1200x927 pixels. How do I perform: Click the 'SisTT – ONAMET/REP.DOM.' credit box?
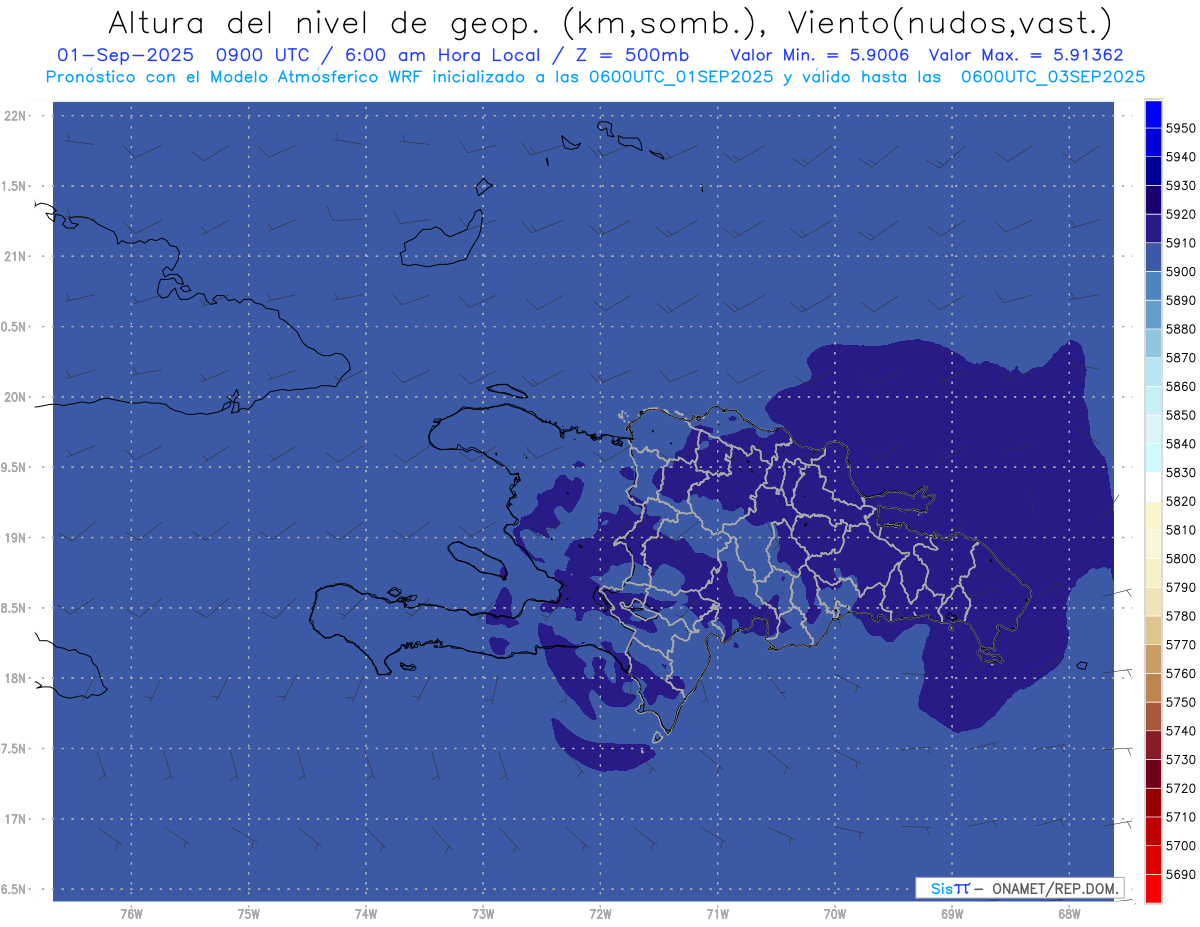tap(1020, 888)
